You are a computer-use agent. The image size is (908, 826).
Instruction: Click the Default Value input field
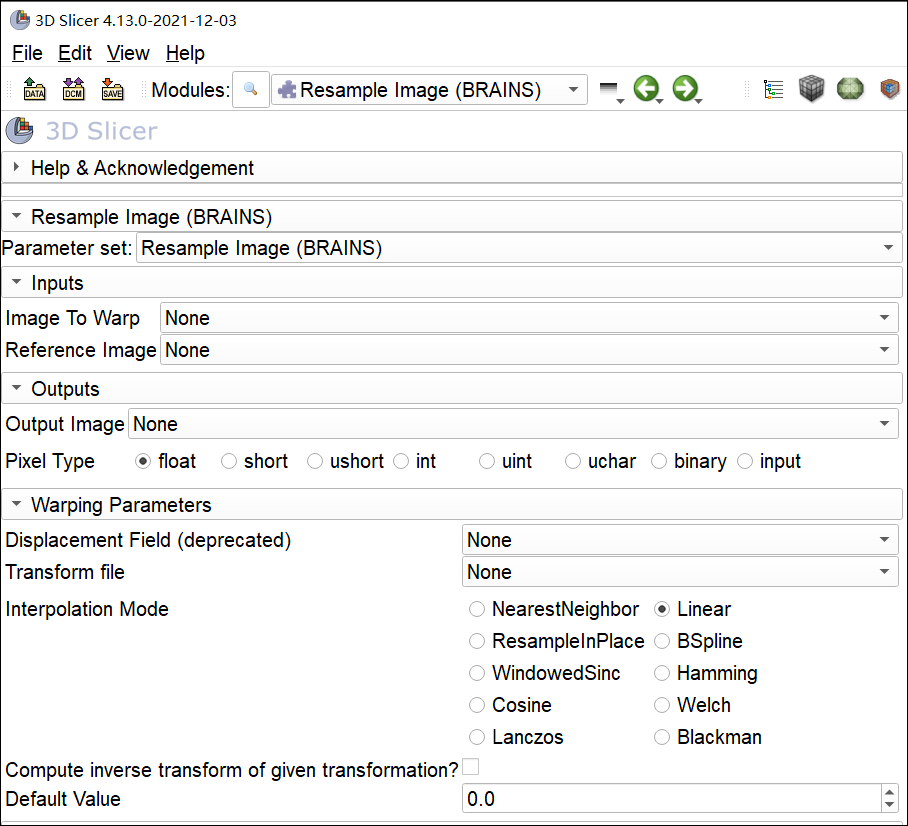click(670, 799)
